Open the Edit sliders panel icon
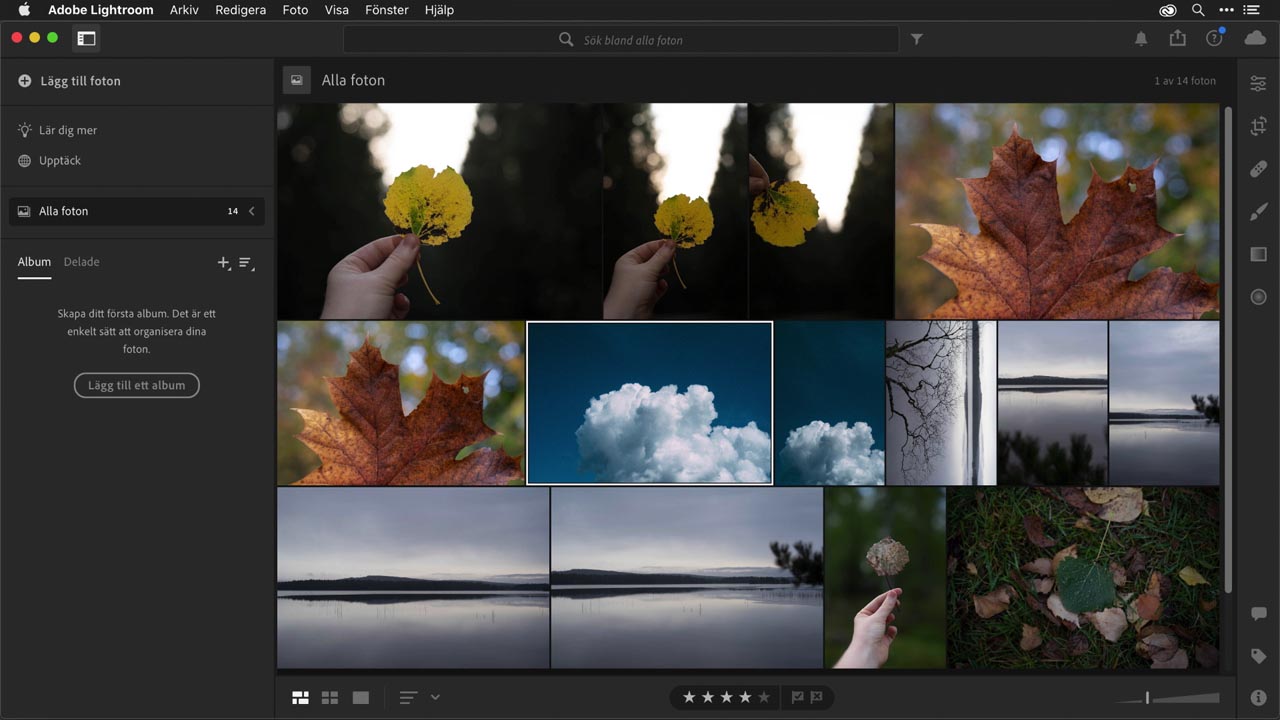1280x720 pixels. click(1258, 84)
